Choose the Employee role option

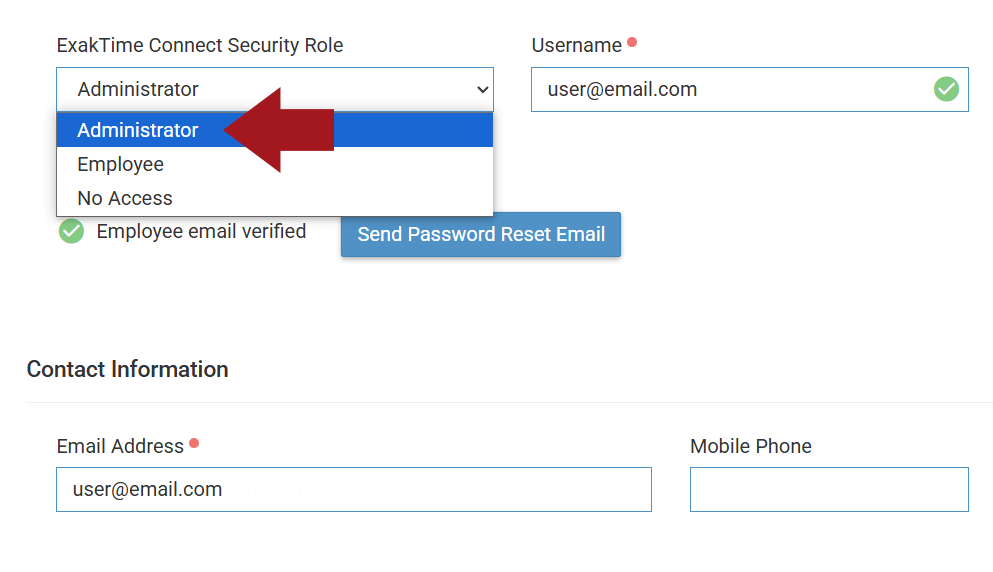275,164
